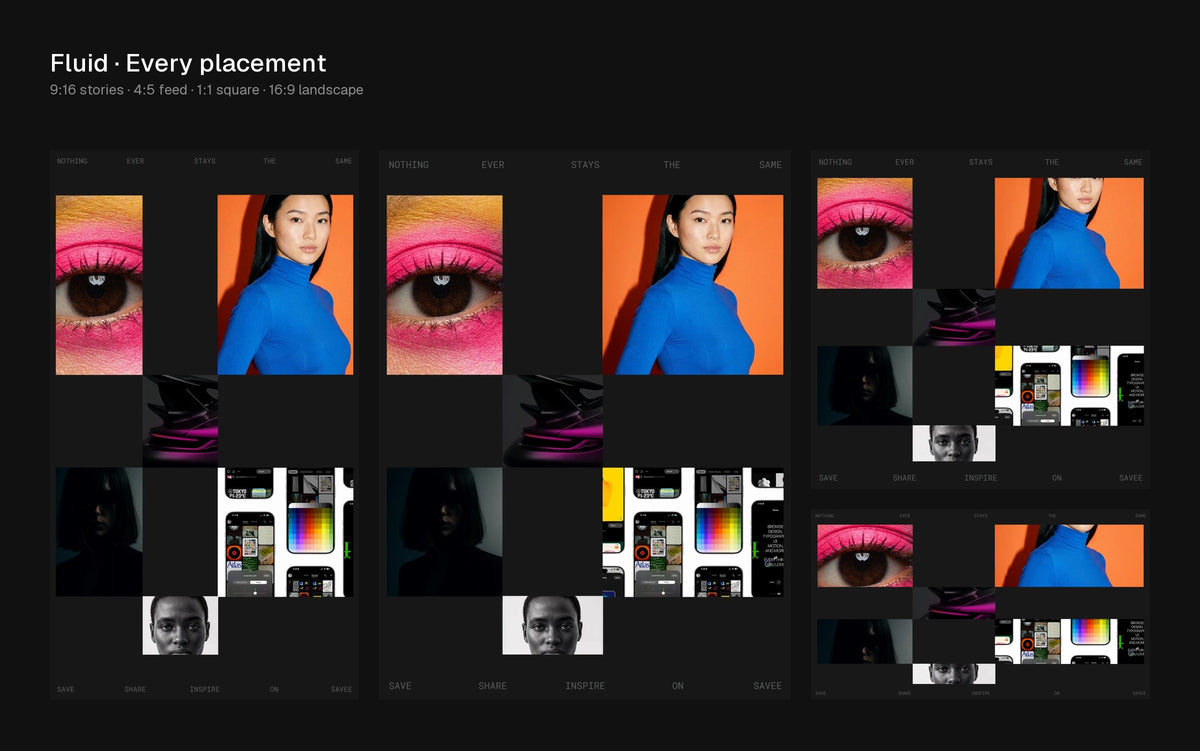Select the black-and-white face in the square panel
Image resolution: width=1200 pixels, height=751 pixels.
click(x=954, y=444)
